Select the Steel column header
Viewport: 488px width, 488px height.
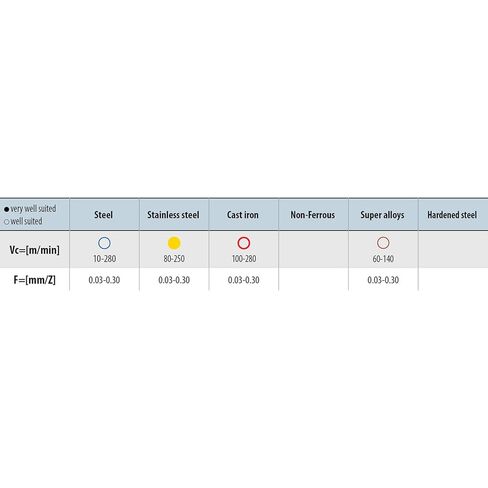(x=104, y=215)
